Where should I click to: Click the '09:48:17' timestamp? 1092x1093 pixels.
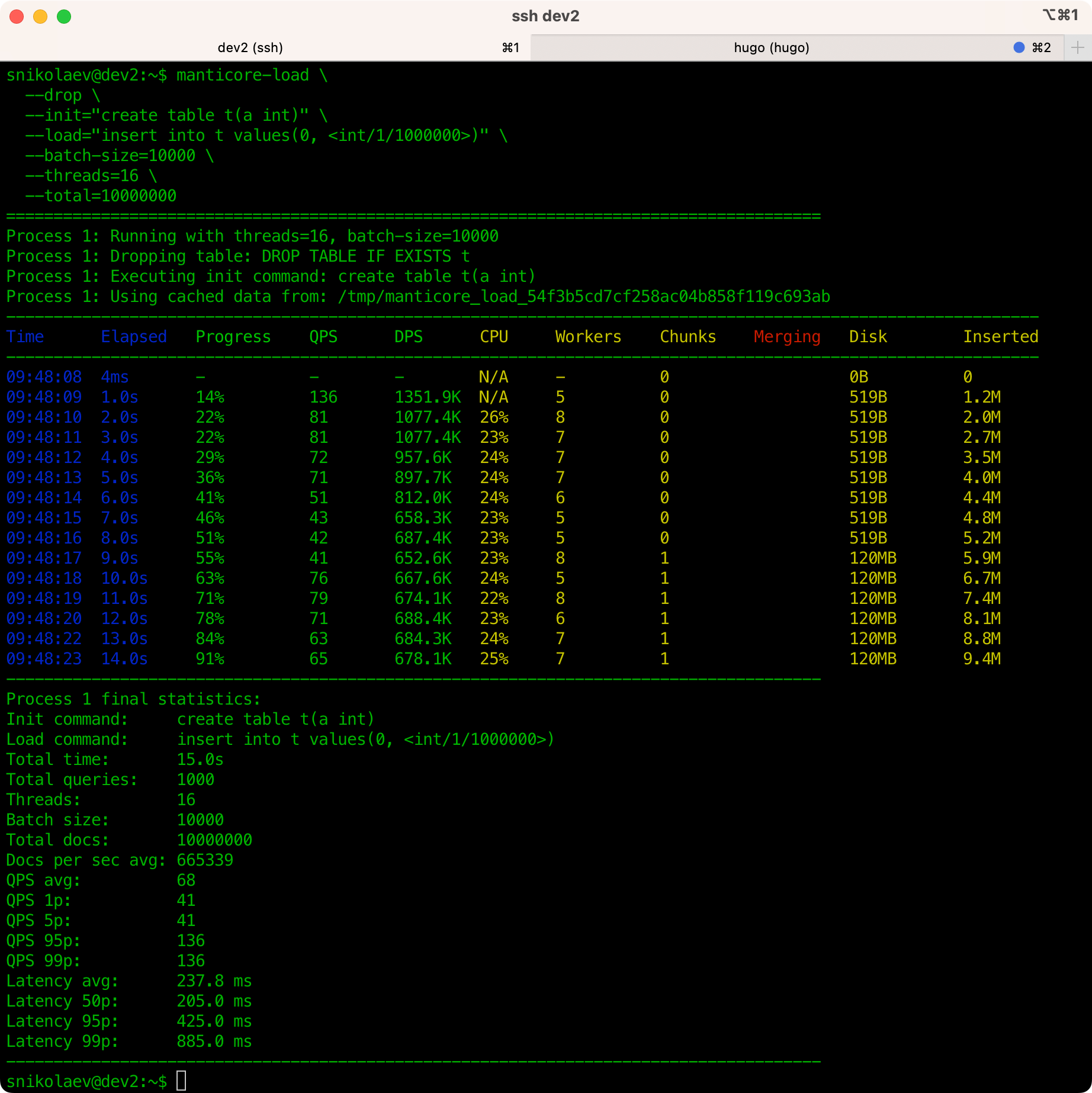tap(44, 558)
